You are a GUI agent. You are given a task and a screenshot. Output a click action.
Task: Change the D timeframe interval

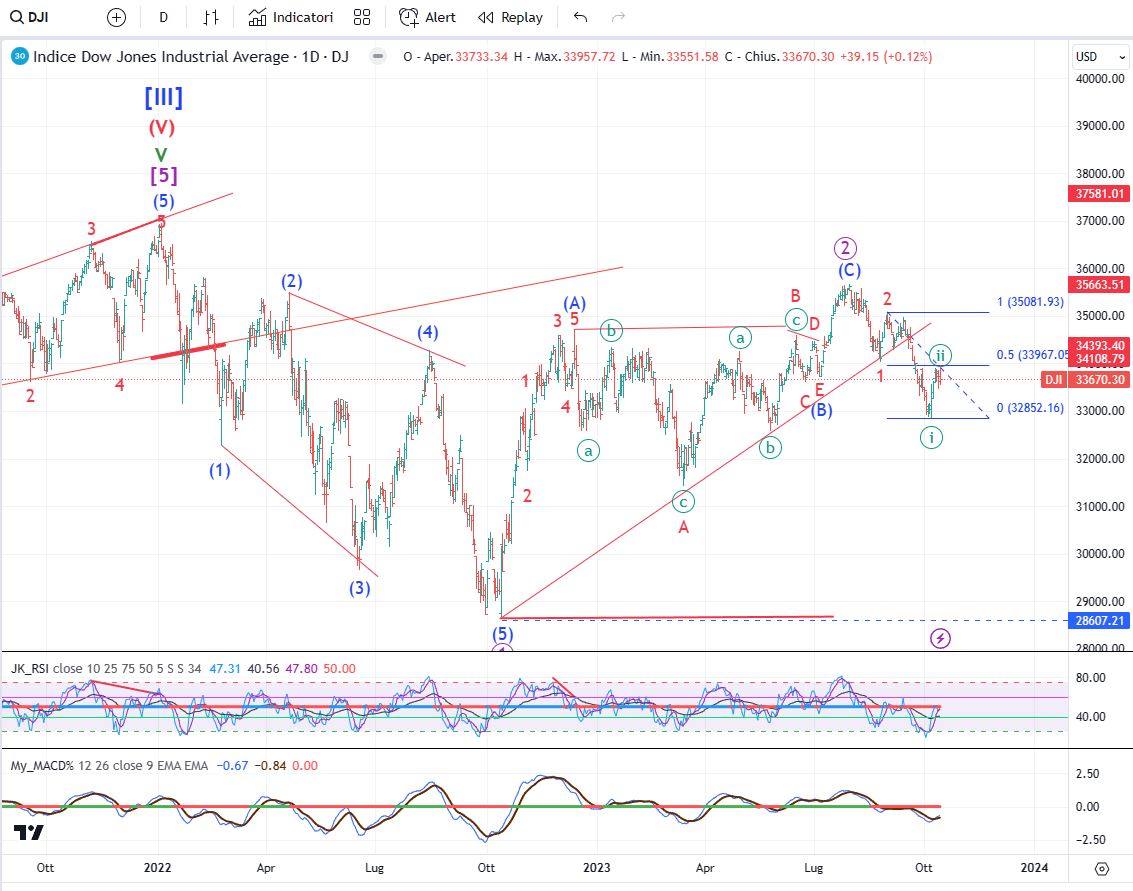click(164, 17)
